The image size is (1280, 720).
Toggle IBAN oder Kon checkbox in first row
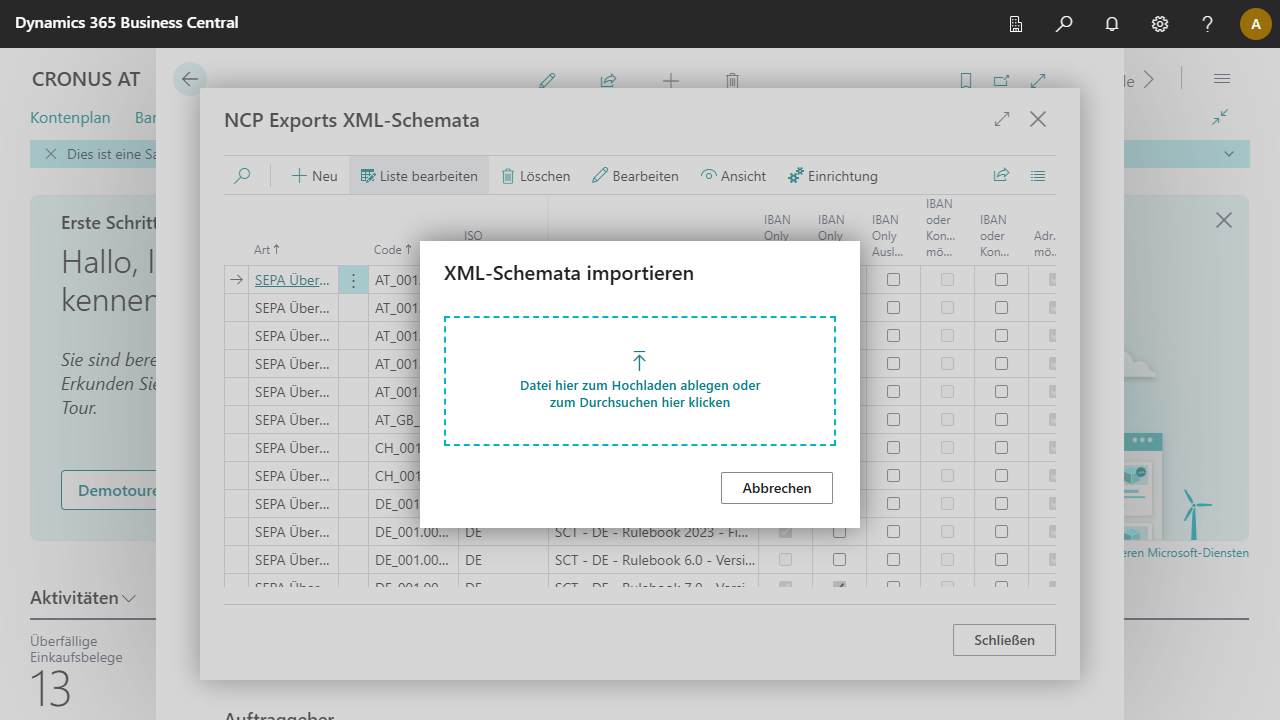1001,280
